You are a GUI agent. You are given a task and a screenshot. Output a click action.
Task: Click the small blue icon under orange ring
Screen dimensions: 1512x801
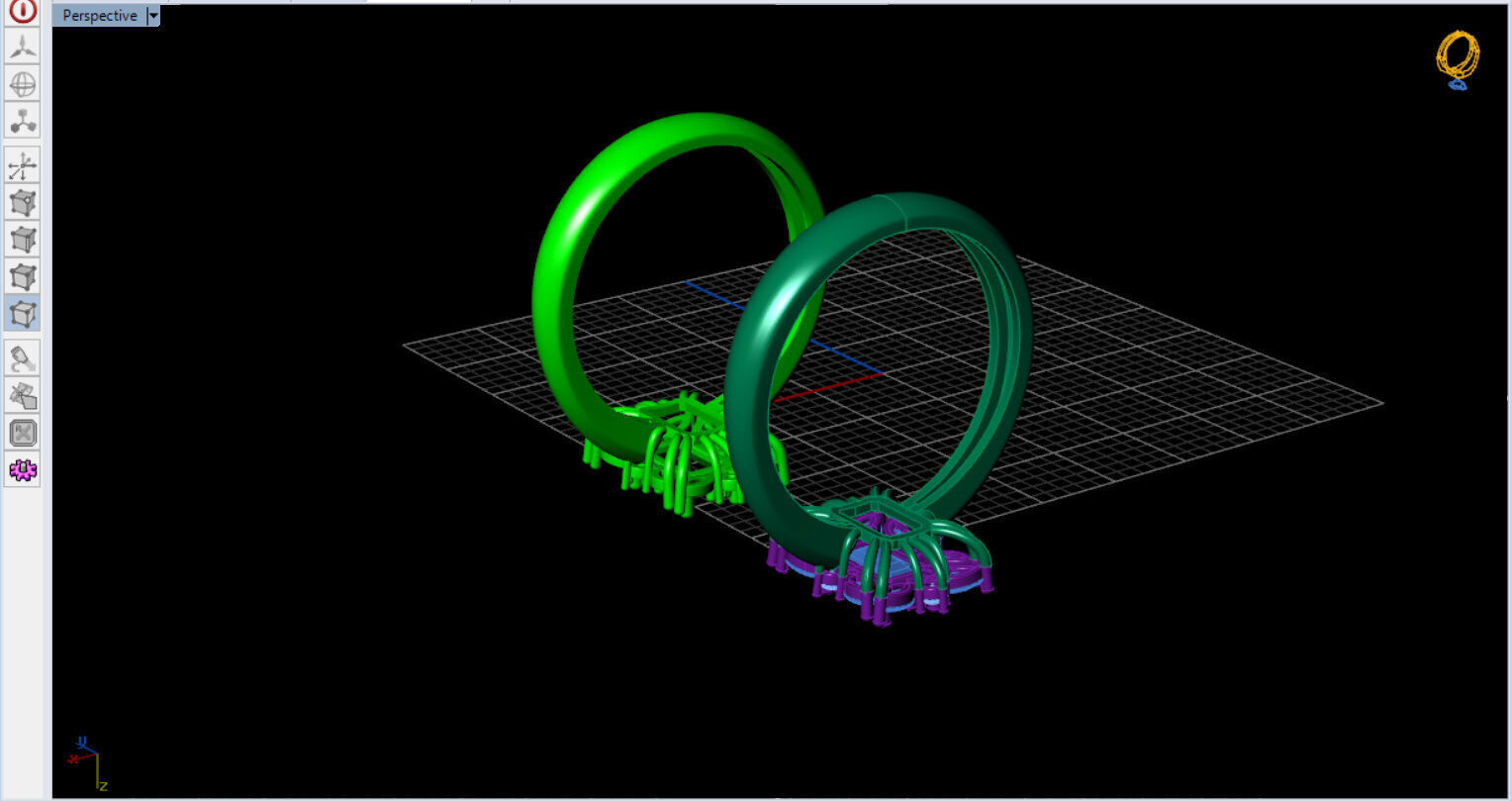click(x=1458, y=85)
